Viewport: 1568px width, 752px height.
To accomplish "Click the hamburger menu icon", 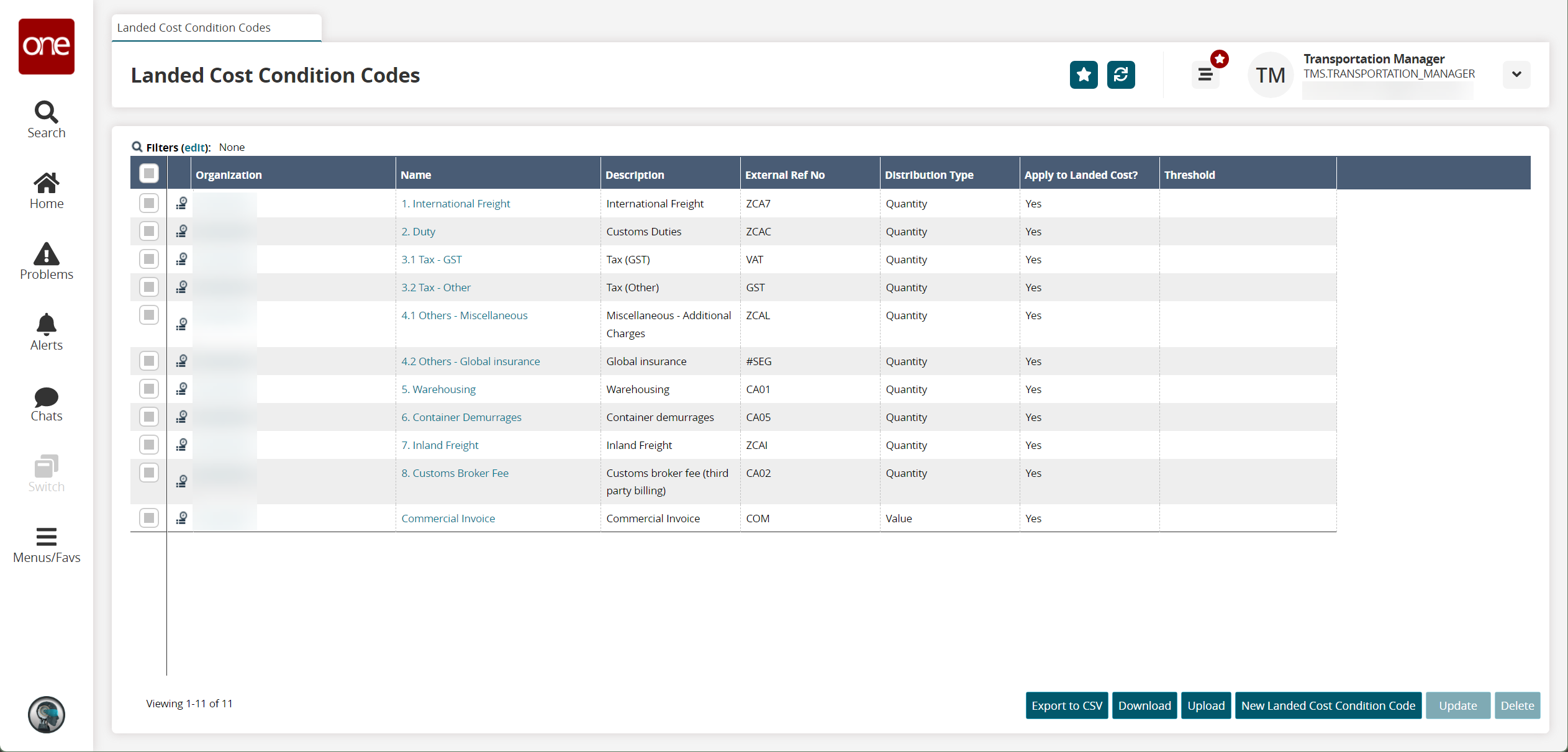I will (x=1205, y=74).
